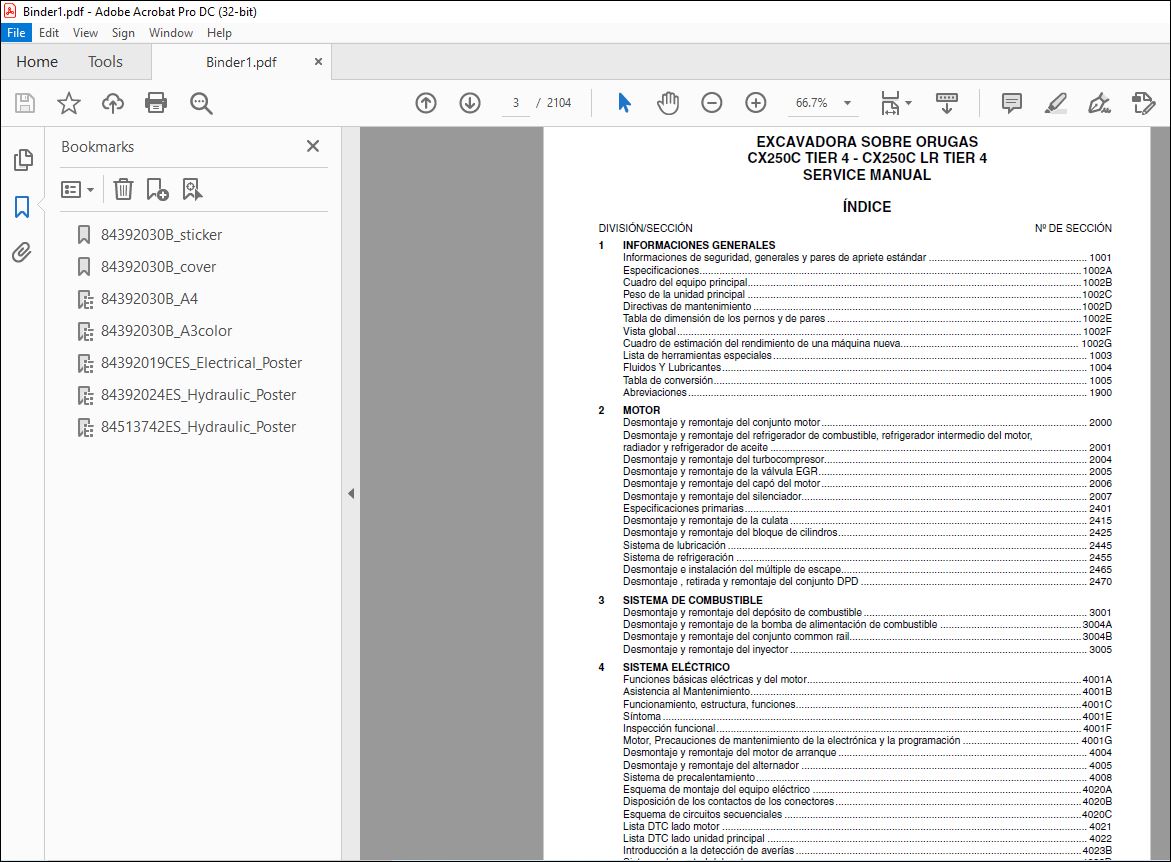This screenshot has width=1171, height=862.
Task: Click 'Tabla de conversión' index entry
Action: [x=867, y=380]
